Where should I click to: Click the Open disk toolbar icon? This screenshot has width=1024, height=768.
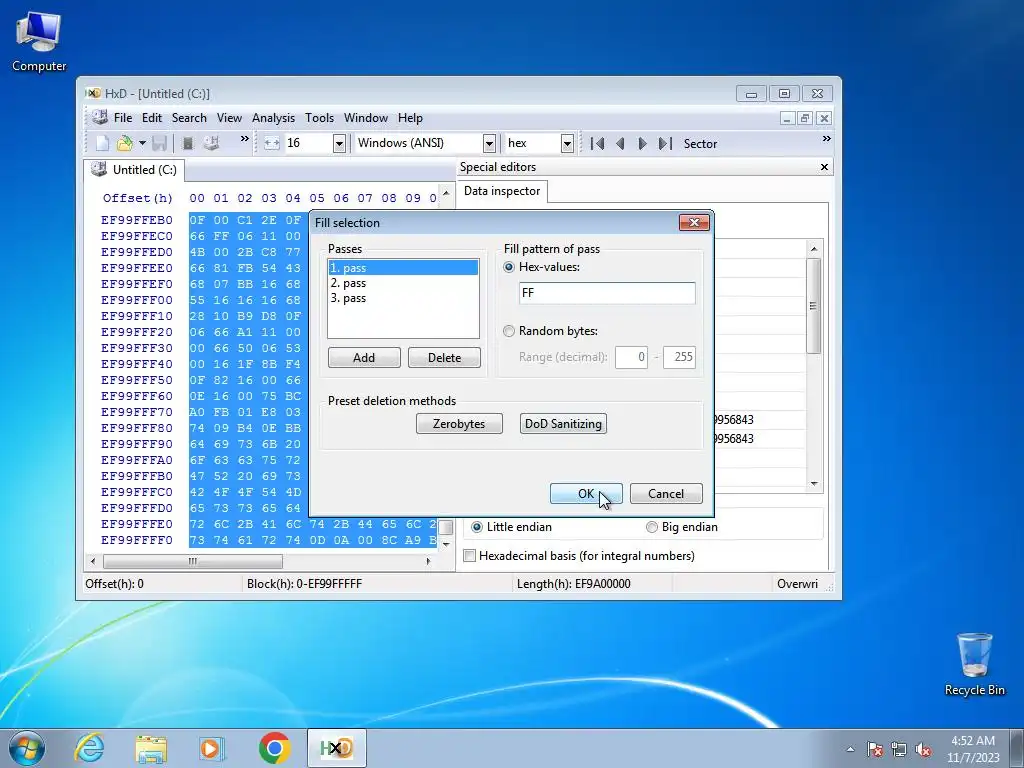coord(211,143)
